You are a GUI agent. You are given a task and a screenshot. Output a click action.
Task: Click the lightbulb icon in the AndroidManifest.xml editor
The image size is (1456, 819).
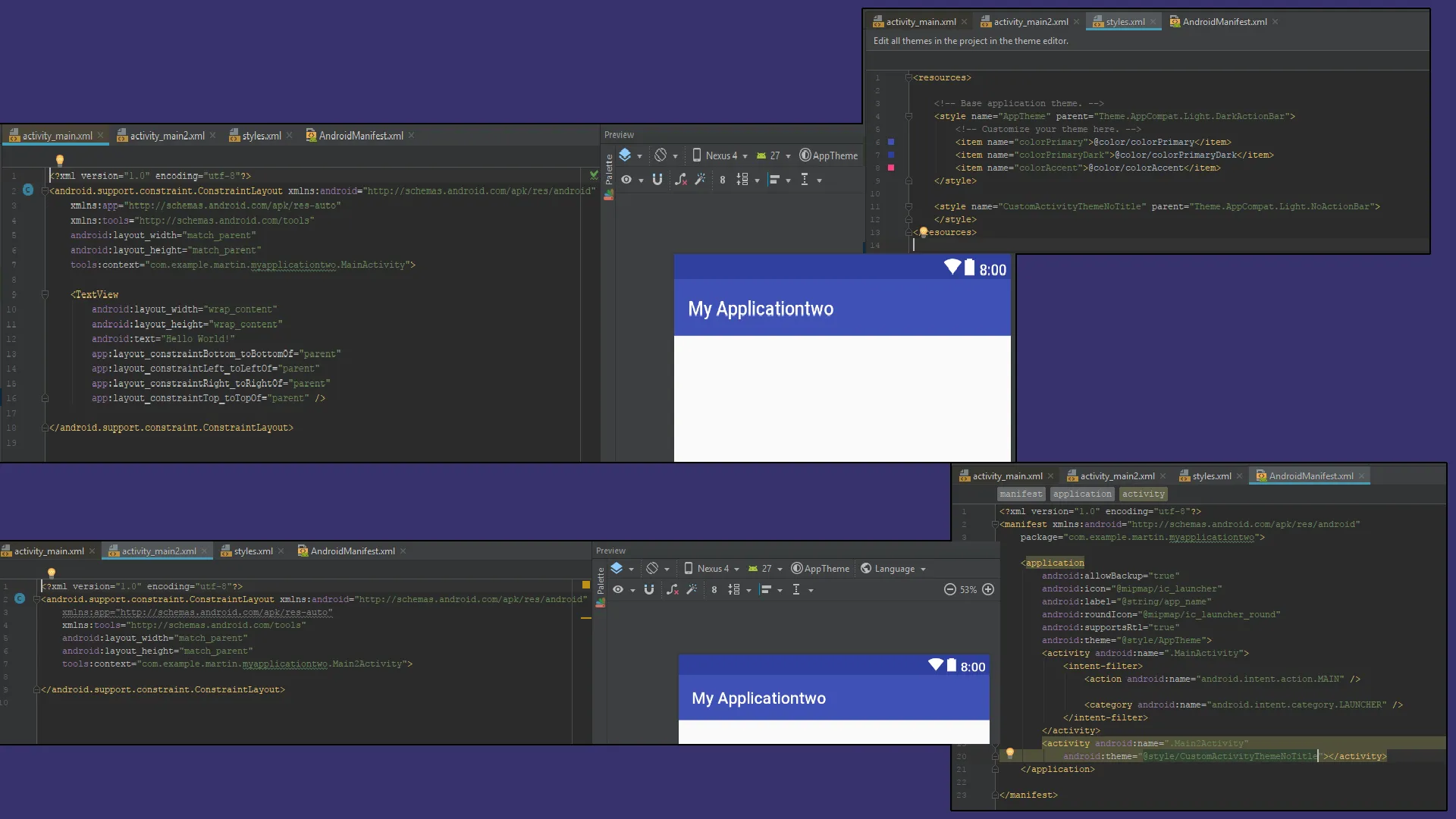click(1009, 753)
